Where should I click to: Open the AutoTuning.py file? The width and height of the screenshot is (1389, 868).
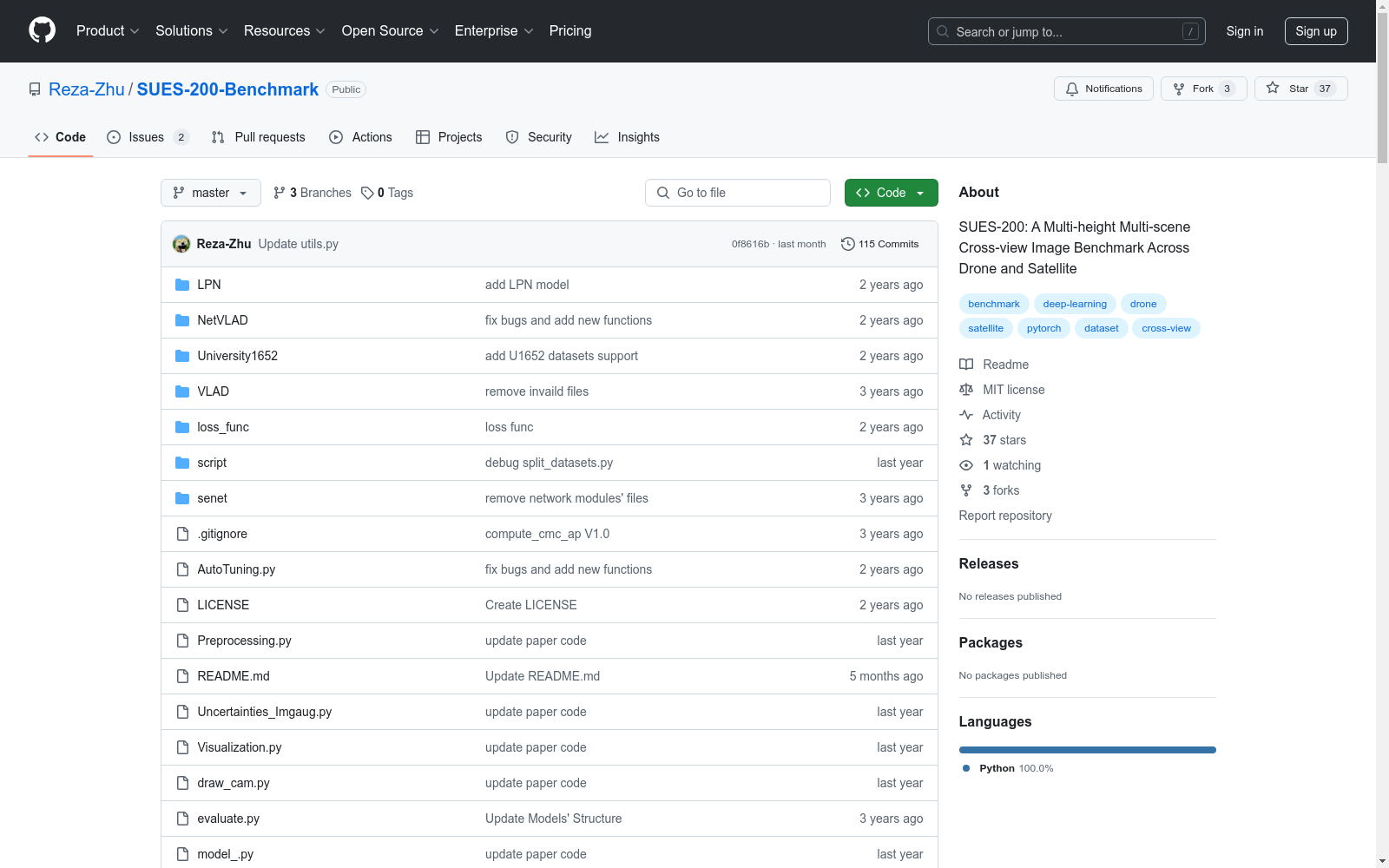(x=236, y=569)
